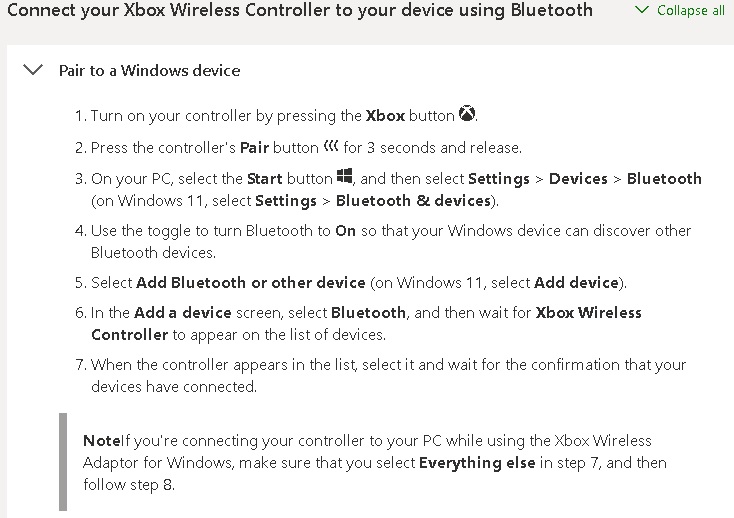The height and width of the screenshot is (518, 734).
Task: Click the bold word Xbox in step 1
Action: (385, 116)
